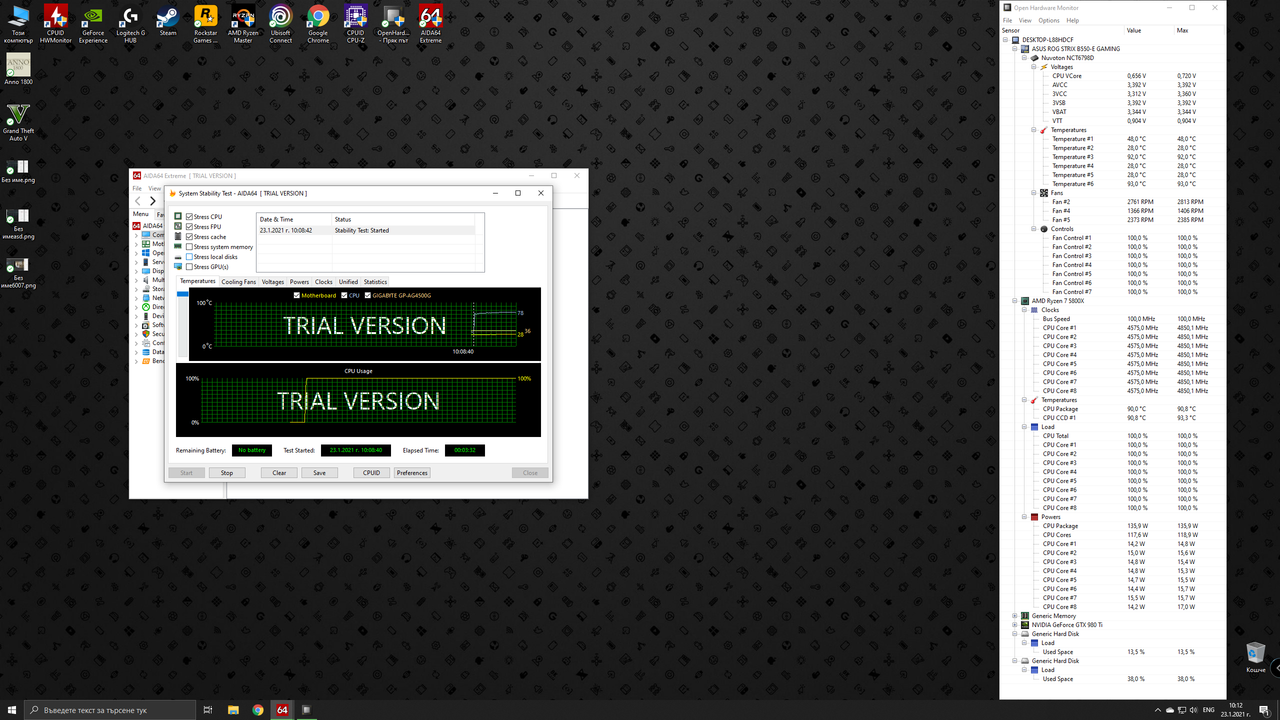Switch to the Cooling Fans tab
Viewport: 1280px width, 720px height.
point(239,282)
